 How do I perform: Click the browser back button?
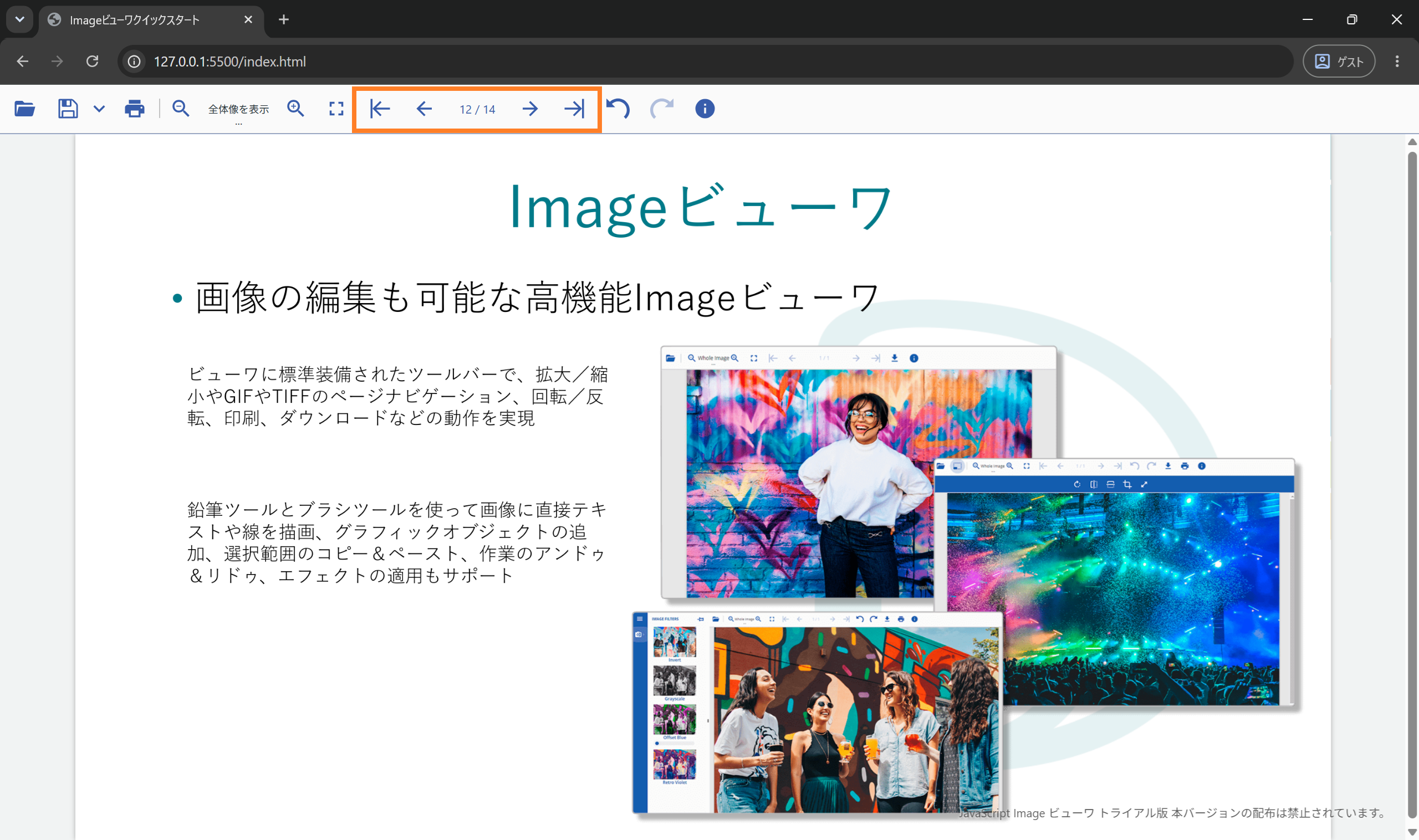pos(23,61)
